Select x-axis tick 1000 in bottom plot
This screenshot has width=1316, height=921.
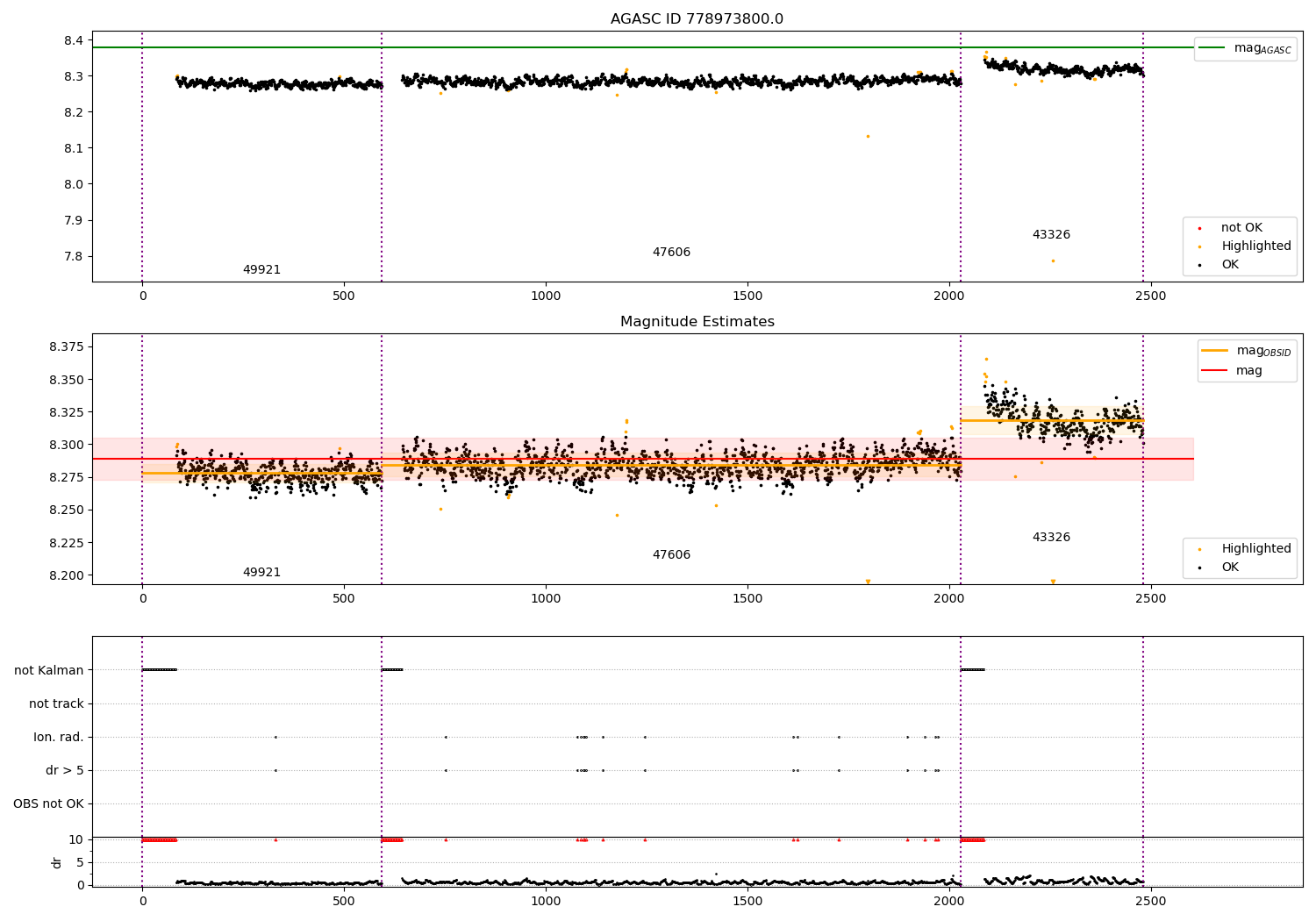(x=546, y=900)
